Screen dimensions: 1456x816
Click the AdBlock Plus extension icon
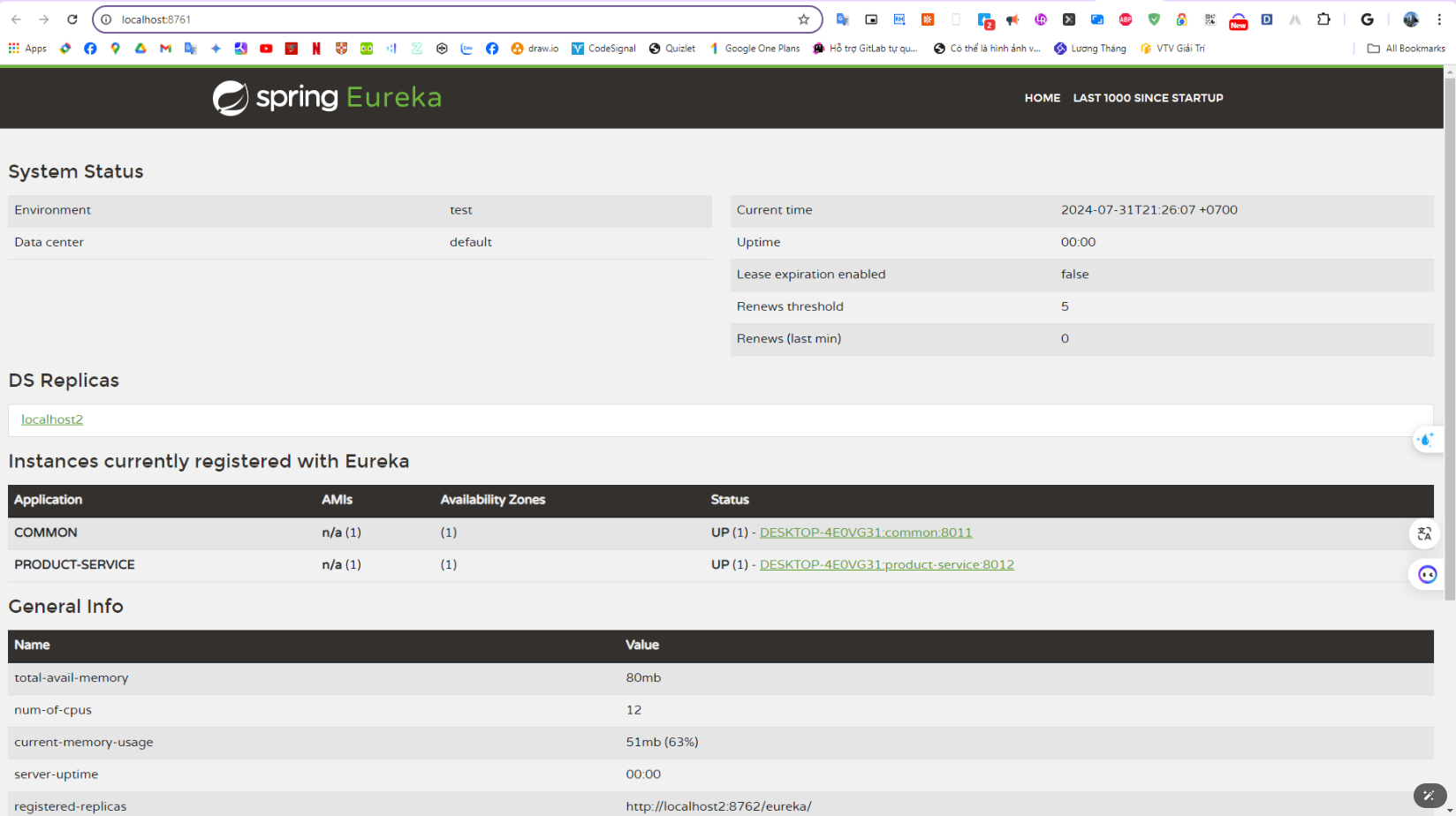[x=1126, y=19]
